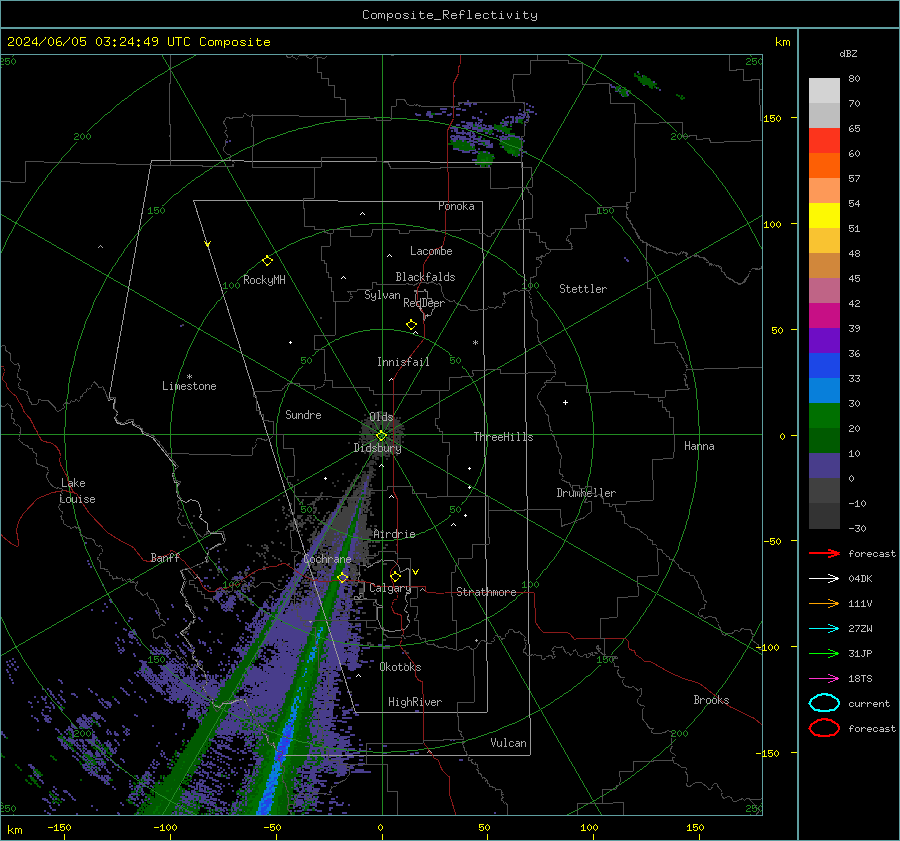Click the Brooks label

point(711,700)
